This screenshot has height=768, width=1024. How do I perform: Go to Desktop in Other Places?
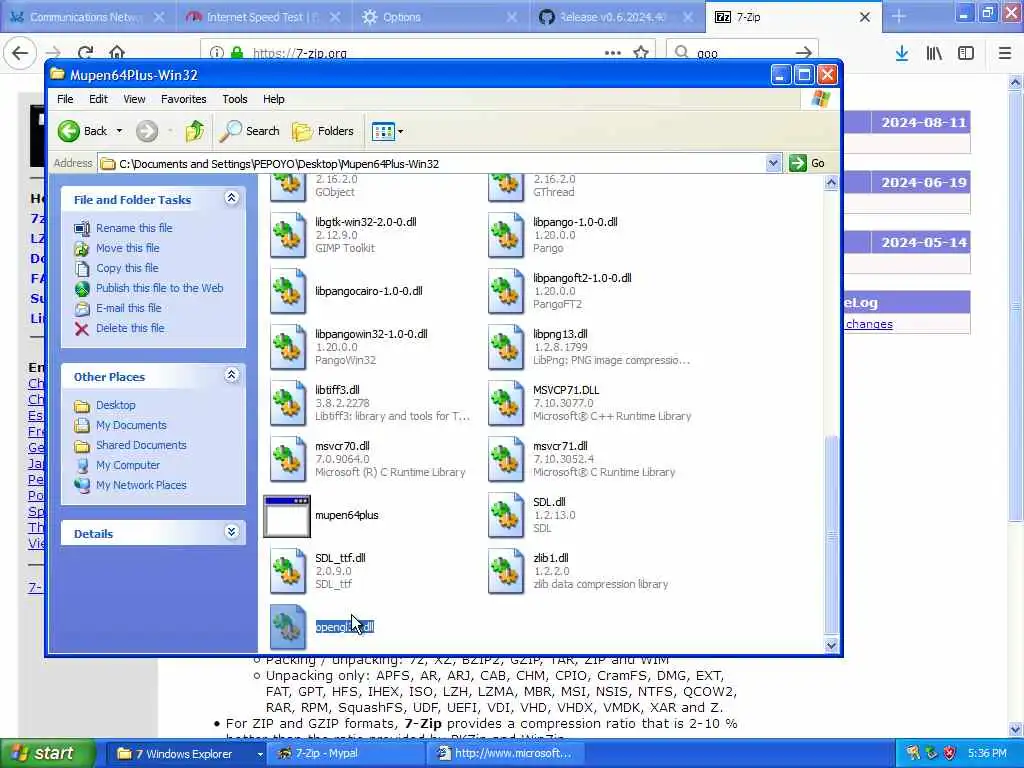[x=116, y=405]
